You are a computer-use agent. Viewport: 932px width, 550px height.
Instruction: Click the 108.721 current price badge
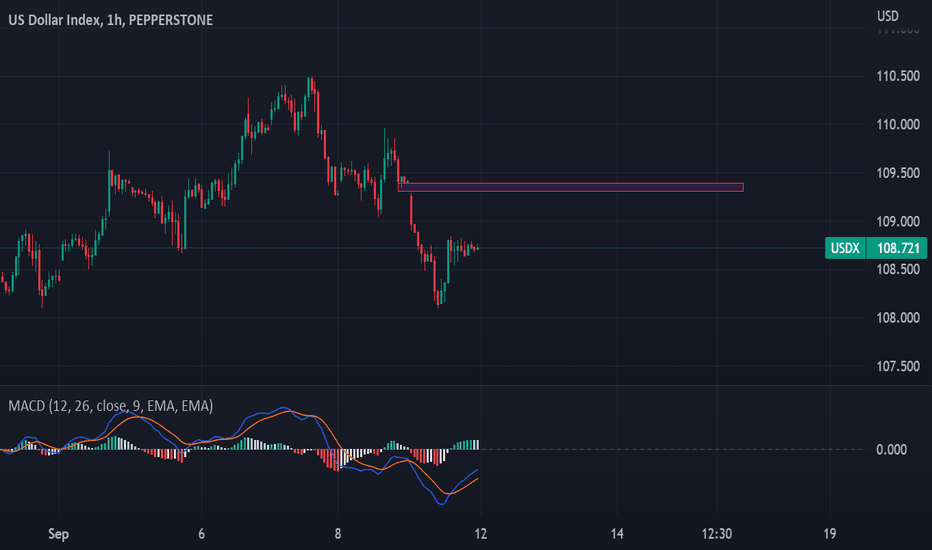pos(897,248)
